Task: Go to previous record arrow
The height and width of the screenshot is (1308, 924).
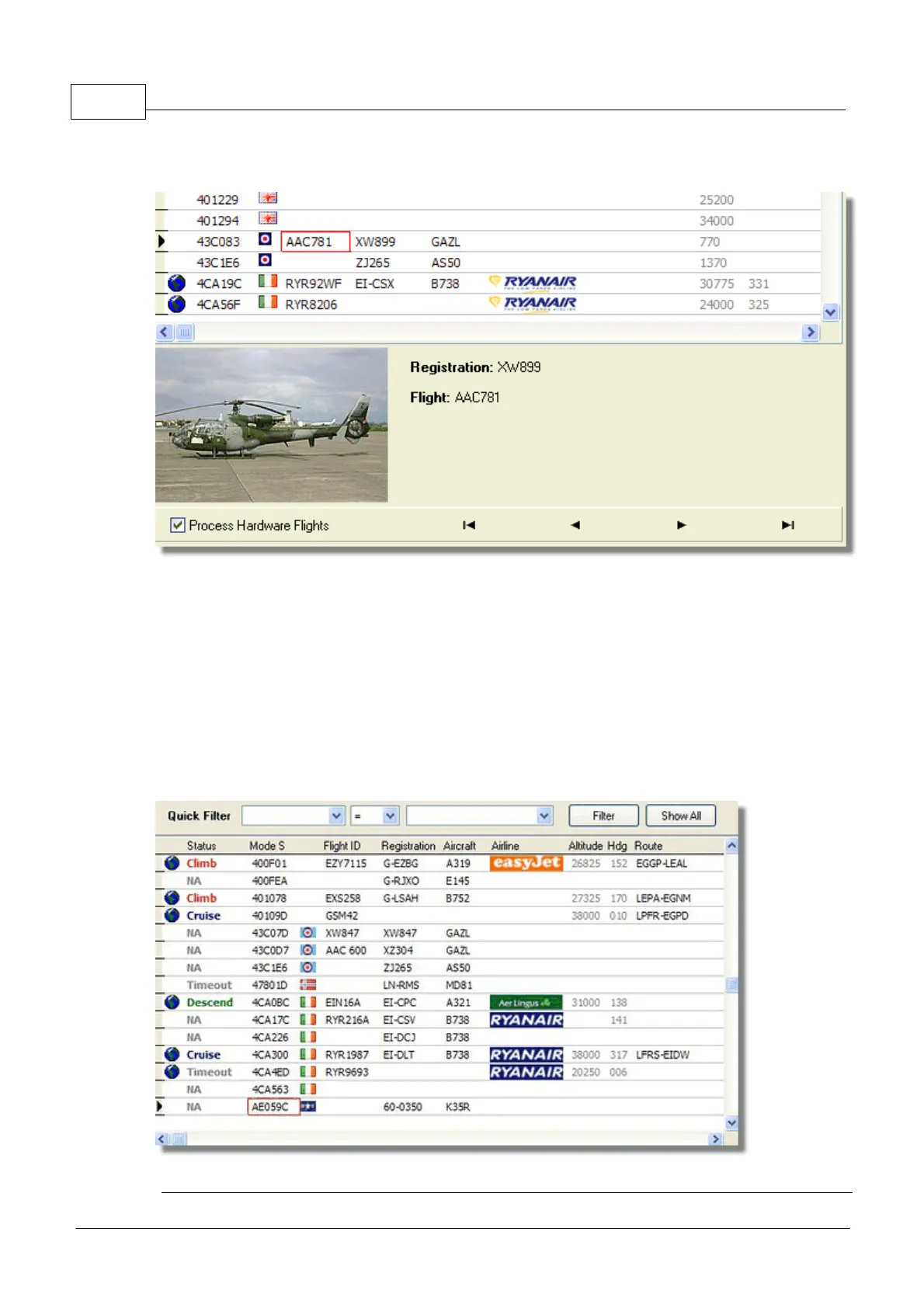Action: (x=575, y=525)
